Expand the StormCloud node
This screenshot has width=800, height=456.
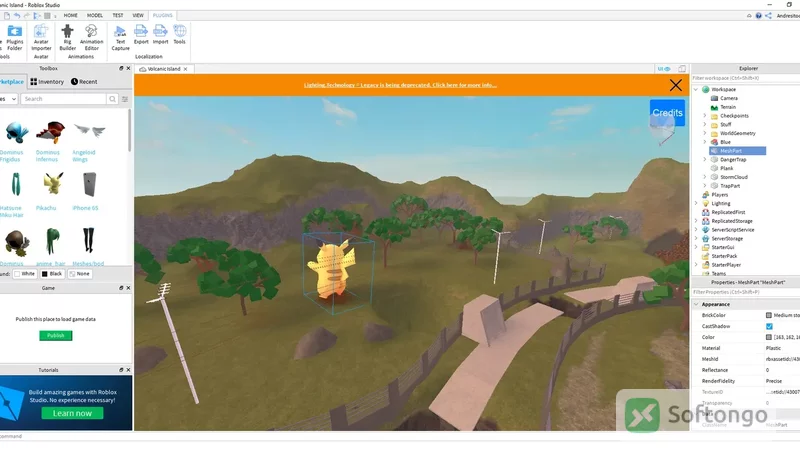pos(705,178)
